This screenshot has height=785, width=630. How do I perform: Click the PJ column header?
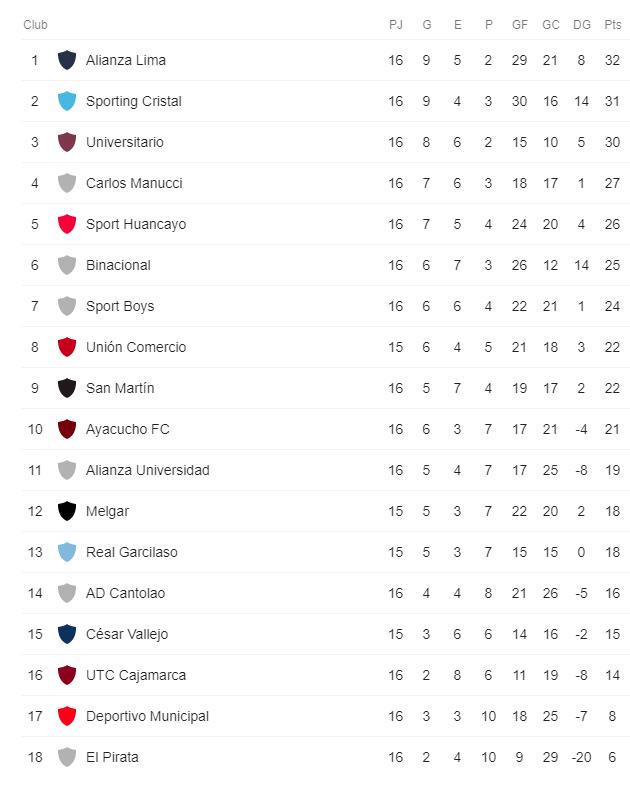click(396, 24)
